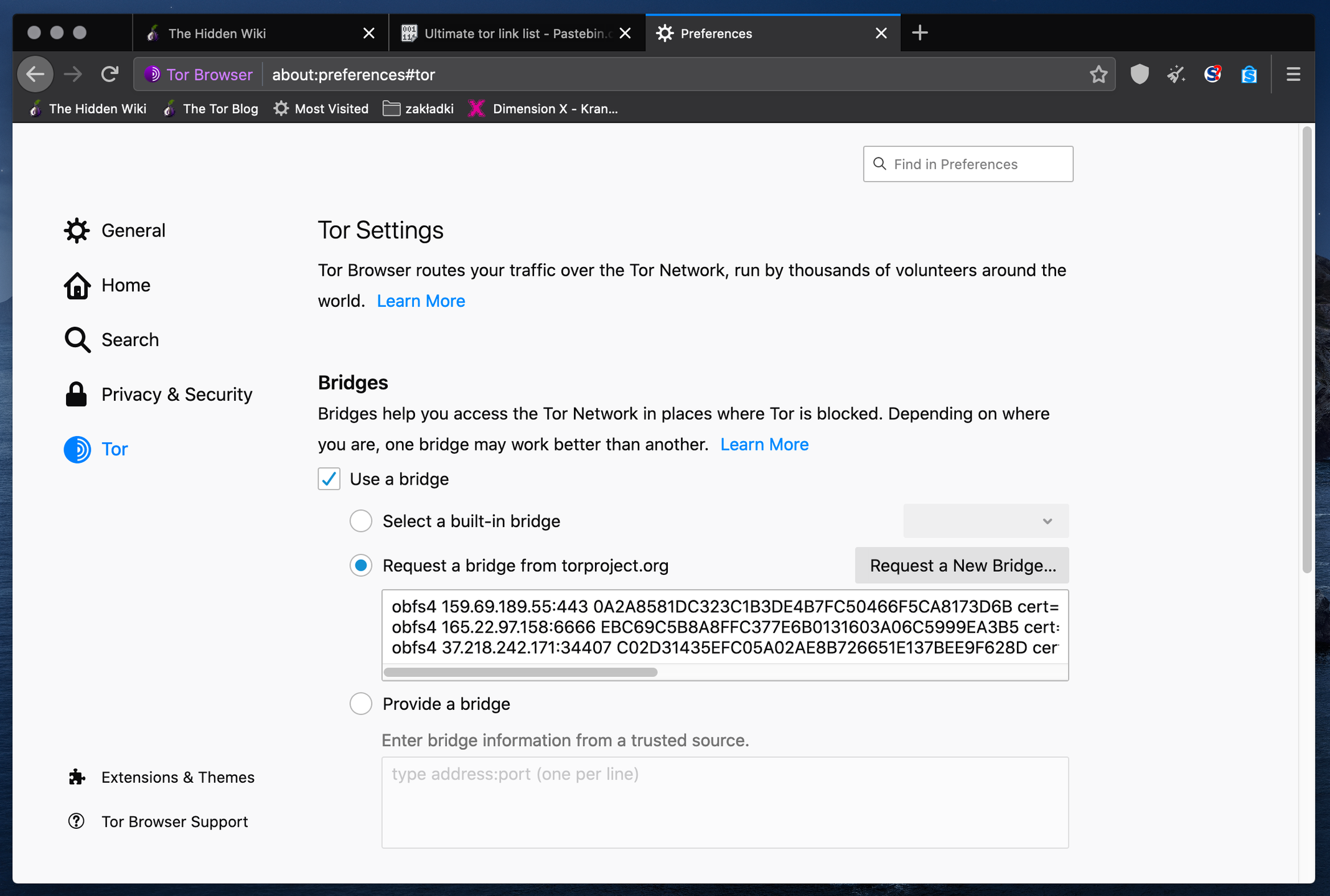Click the bridge list horizontal scrollbar
The height and width of the screenshot is (896, 1330).
tap(521, 672)
